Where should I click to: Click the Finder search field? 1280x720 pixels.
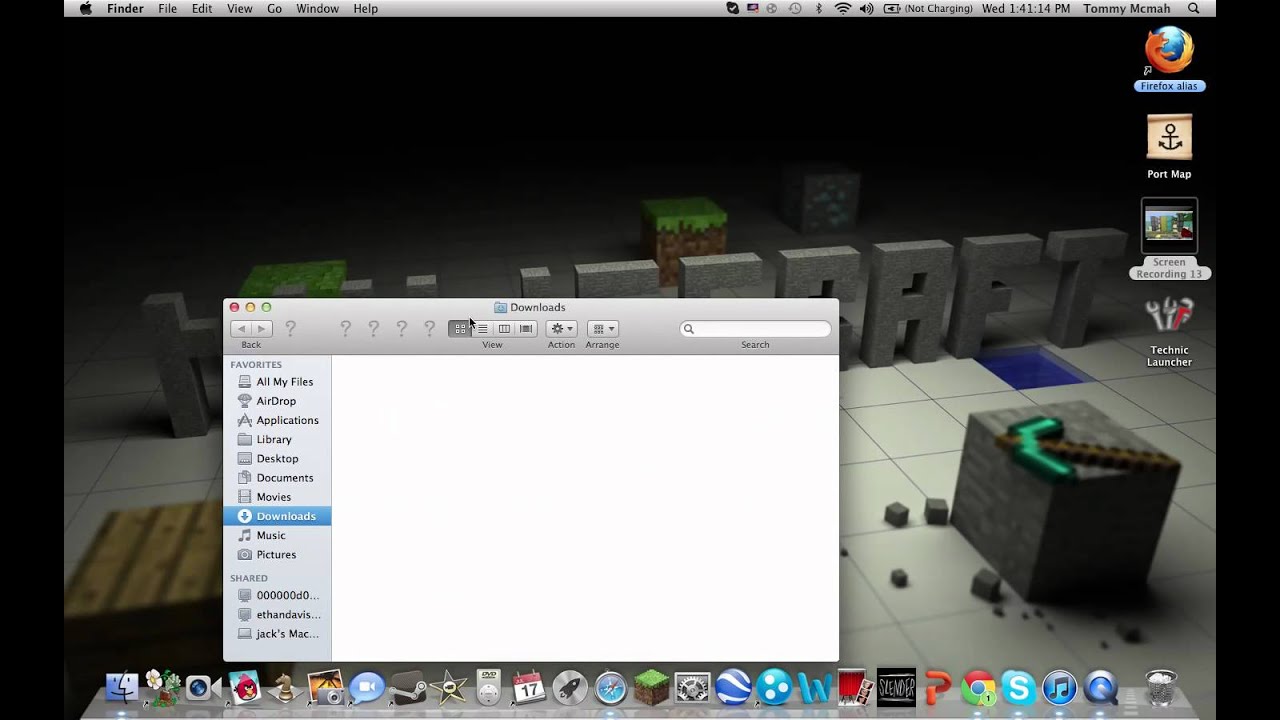[x=755, y=329]
